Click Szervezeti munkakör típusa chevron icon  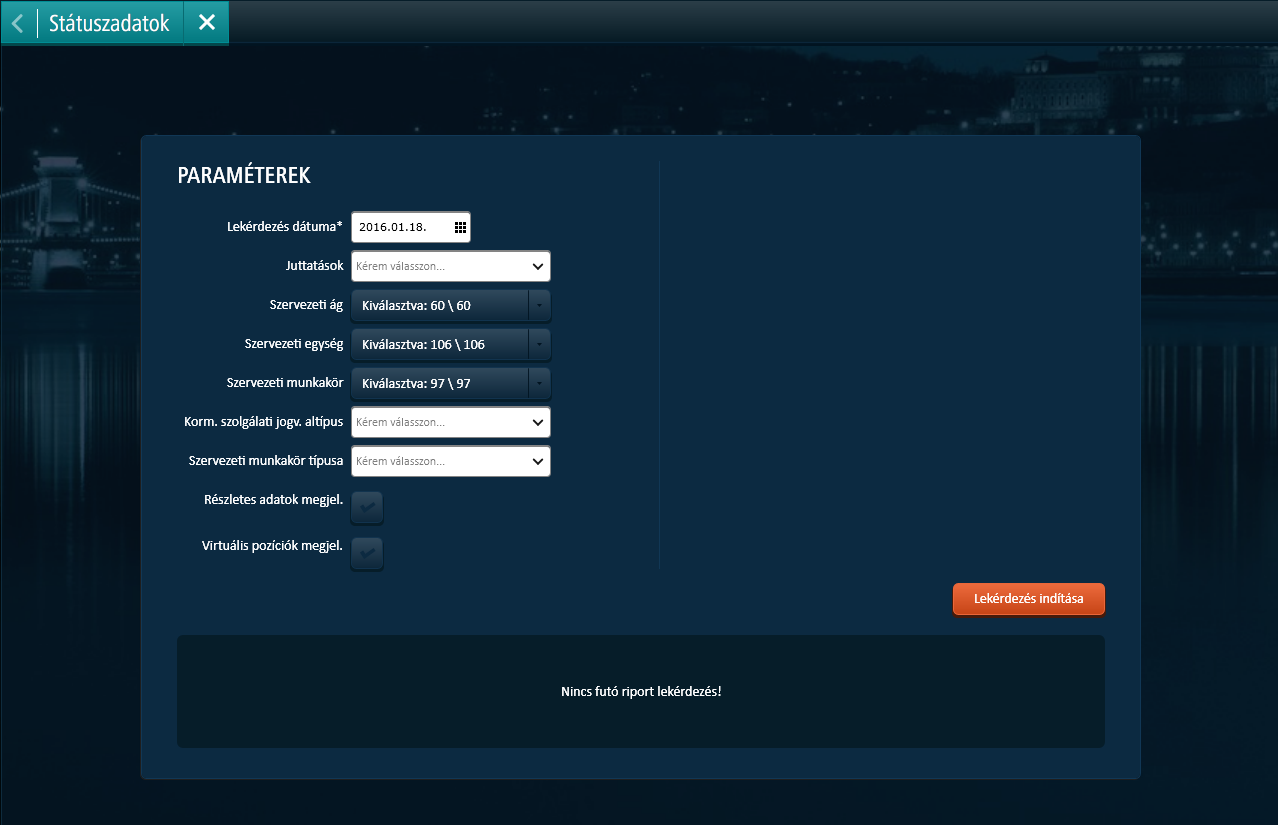coord(538,461)
